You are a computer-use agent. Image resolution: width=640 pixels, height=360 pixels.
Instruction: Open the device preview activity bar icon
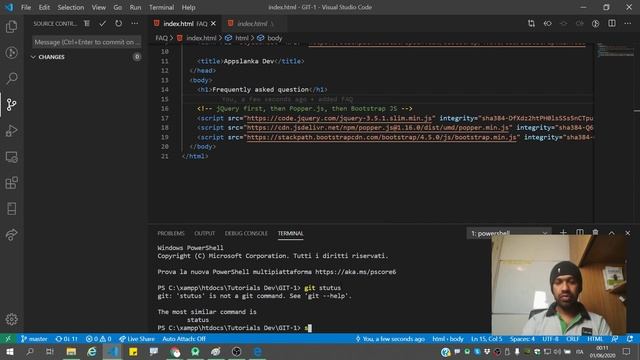click(x=11, y=209)
